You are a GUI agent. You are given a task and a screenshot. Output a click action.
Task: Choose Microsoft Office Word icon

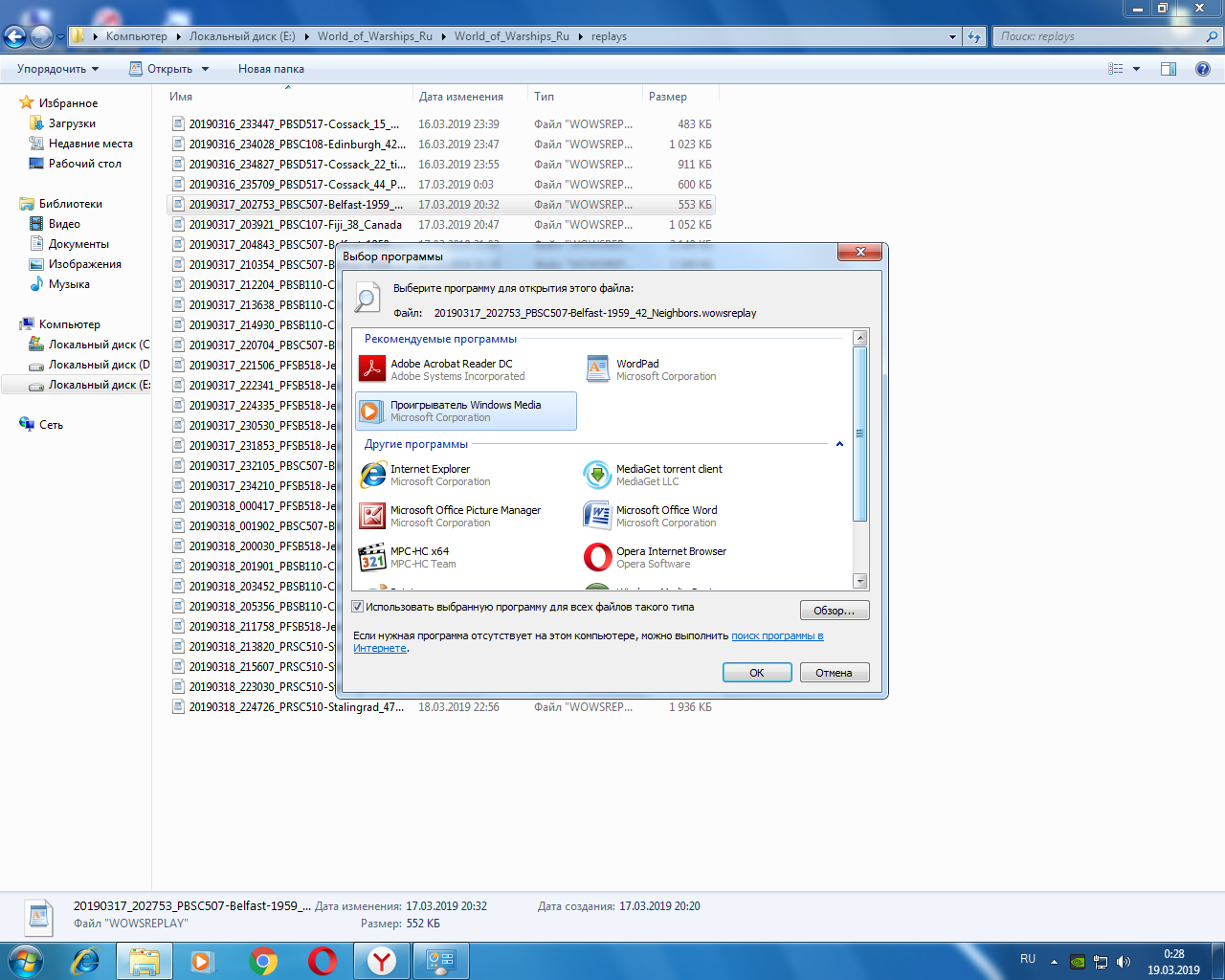point(598,516)
